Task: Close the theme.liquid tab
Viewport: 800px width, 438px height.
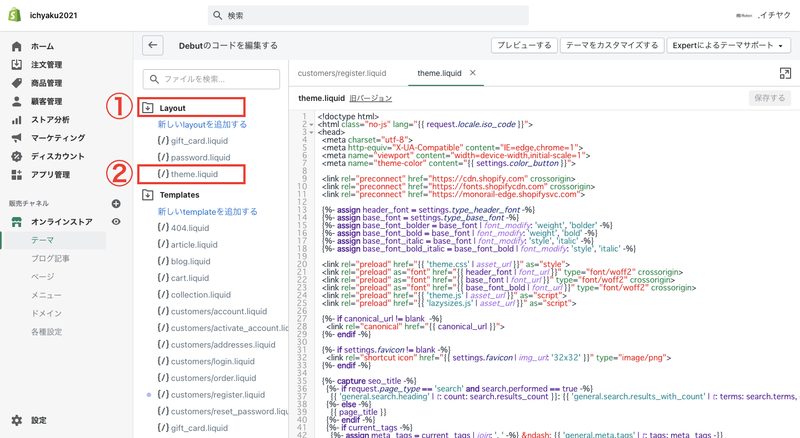Action: click(473, 73)
